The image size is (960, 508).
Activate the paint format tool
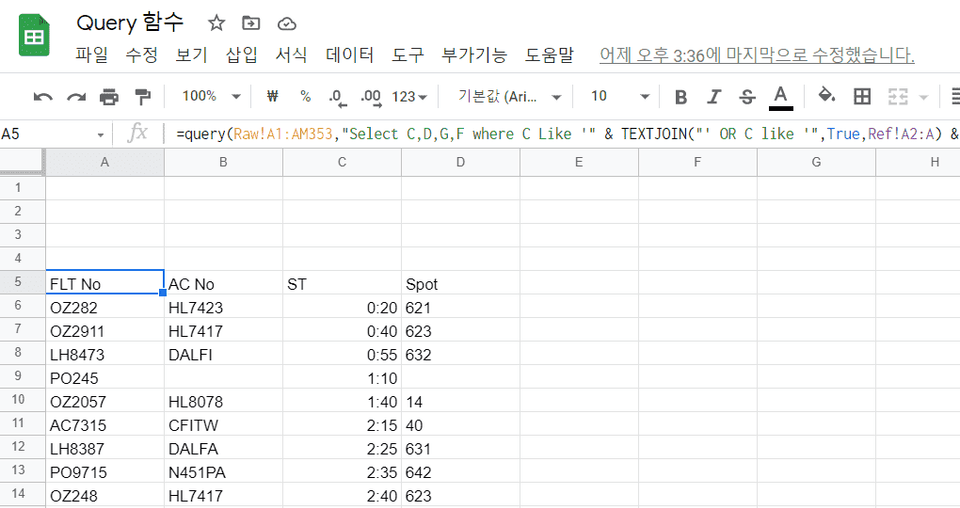point(143,97)
